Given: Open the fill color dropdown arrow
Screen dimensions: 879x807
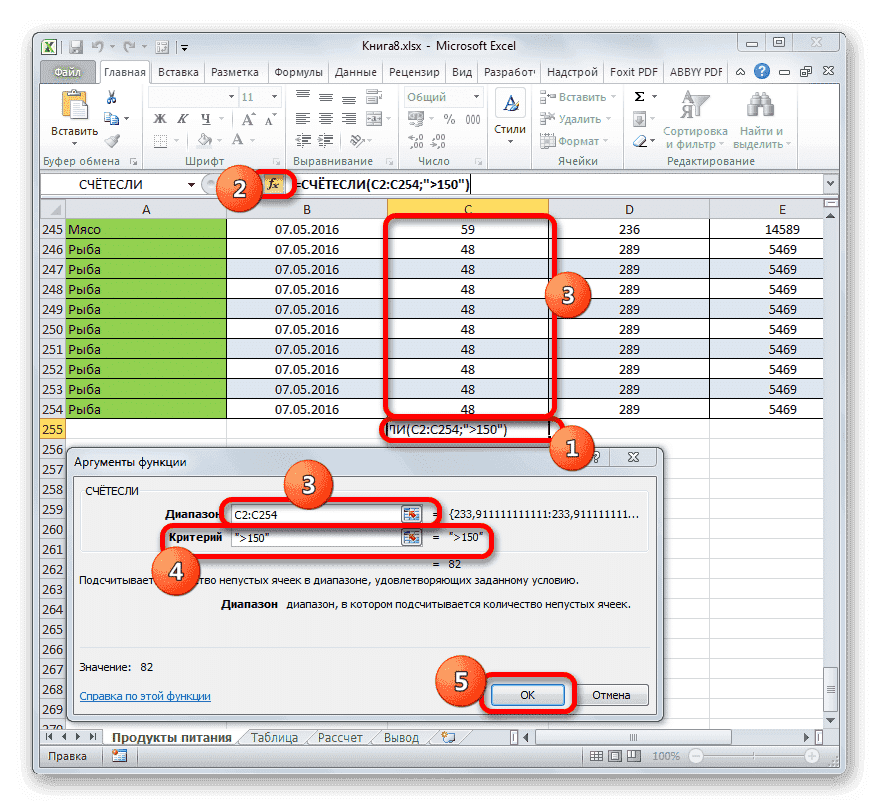Looking at the screenshot, I should coord(218,142).
